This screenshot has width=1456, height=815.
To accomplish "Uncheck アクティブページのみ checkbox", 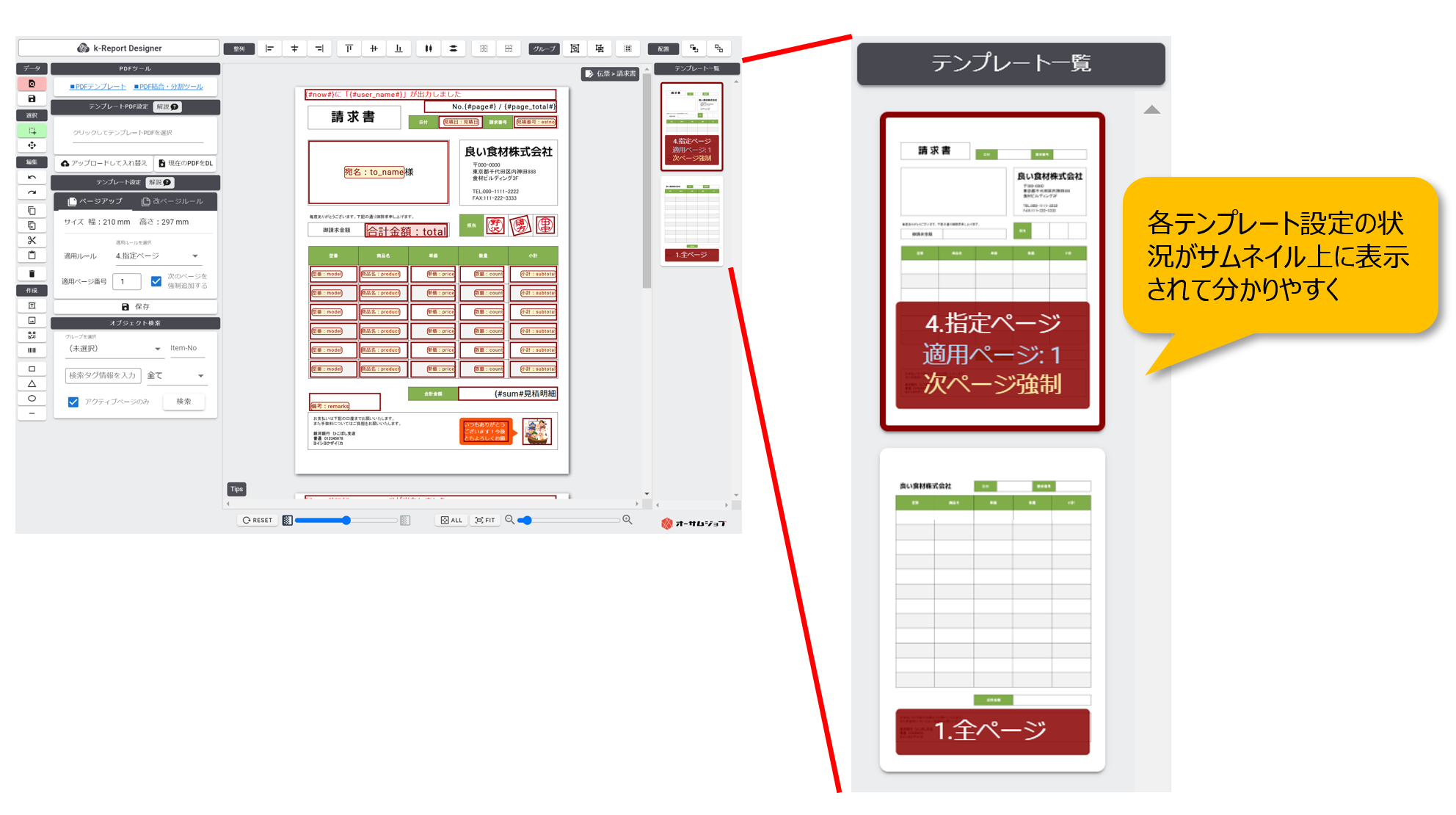I will coord(73,402).
